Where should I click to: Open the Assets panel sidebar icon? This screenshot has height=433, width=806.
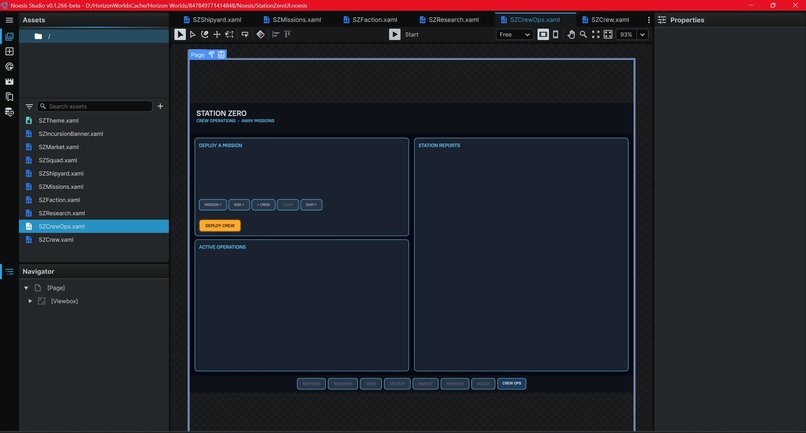9,37
